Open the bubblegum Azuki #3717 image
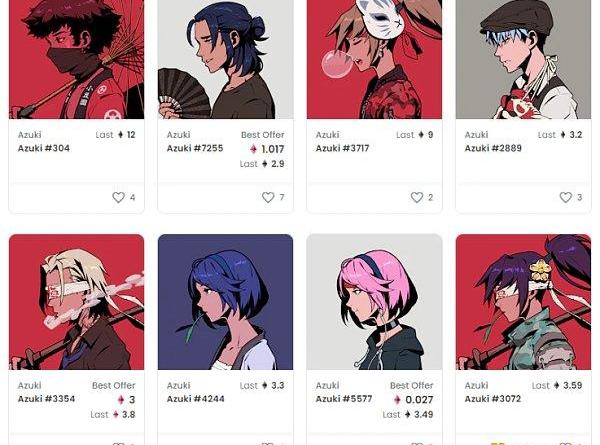This screenshot has width=600, height=445. pyautogui.click(x=374, y=59)
